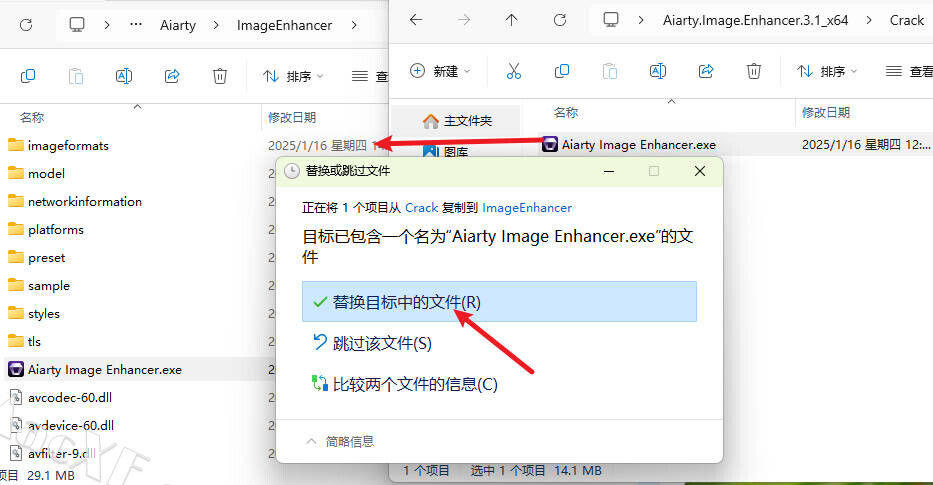Click the back arrow in right window
Image resolution: width=933 pixels, height=485 pixels.
pos(416,20)
